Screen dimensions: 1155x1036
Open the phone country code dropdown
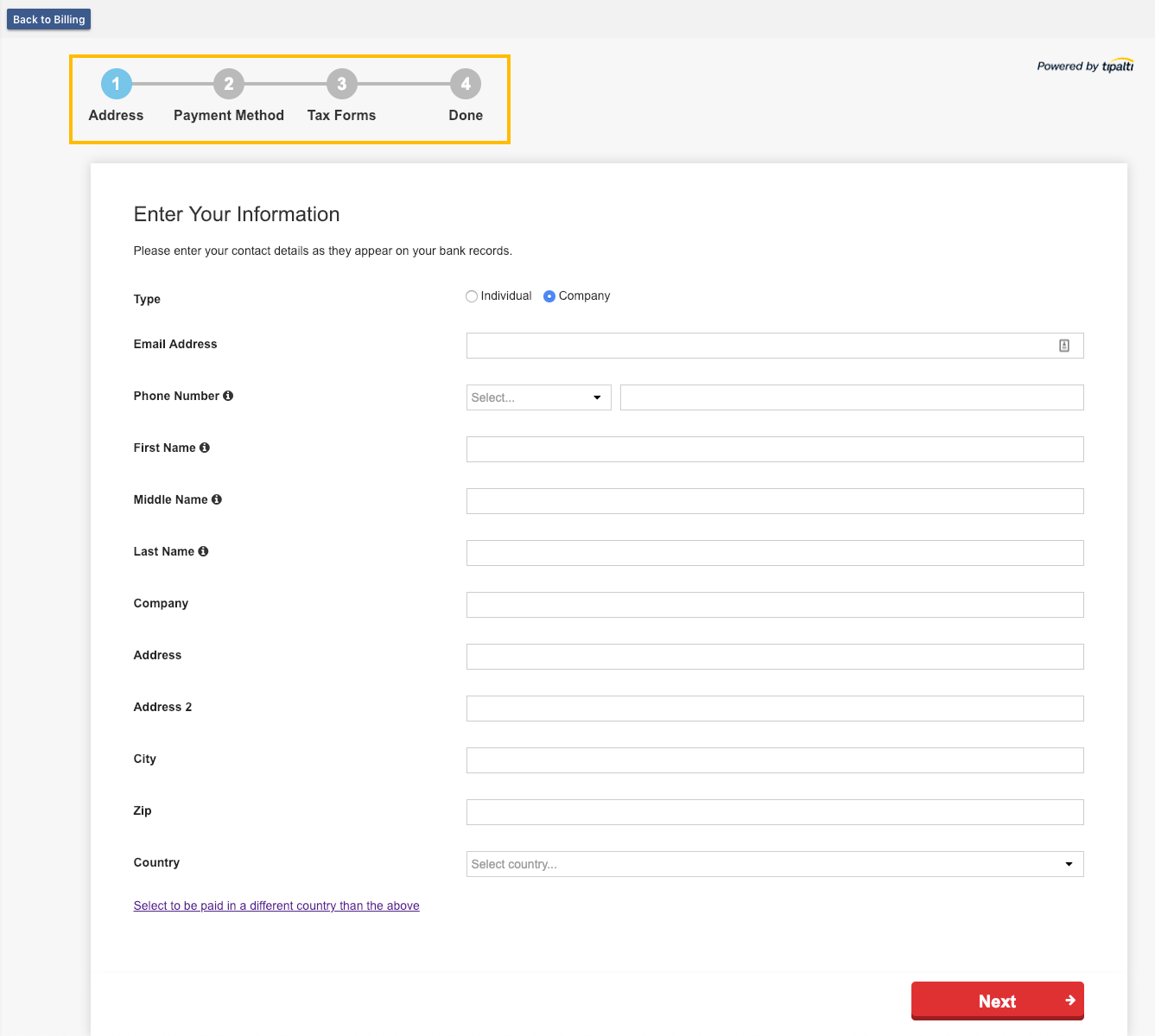click(x=538, y=397)
